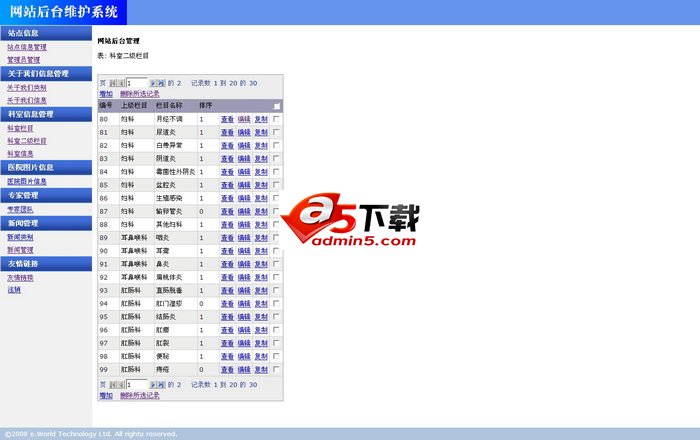Open the 新闻类别 sidebar link
The height and width of the screenshot is (440, 700).
point(20,237)
